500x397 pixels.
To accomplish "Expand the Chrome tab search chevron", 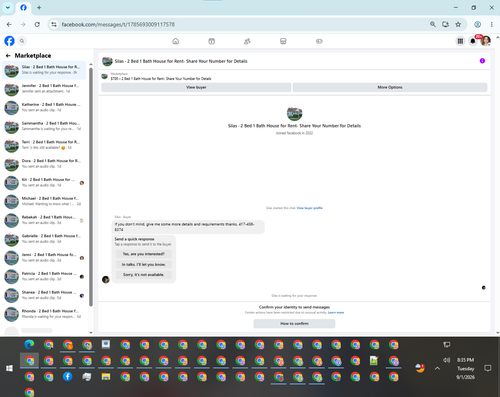I will (8, 7).
